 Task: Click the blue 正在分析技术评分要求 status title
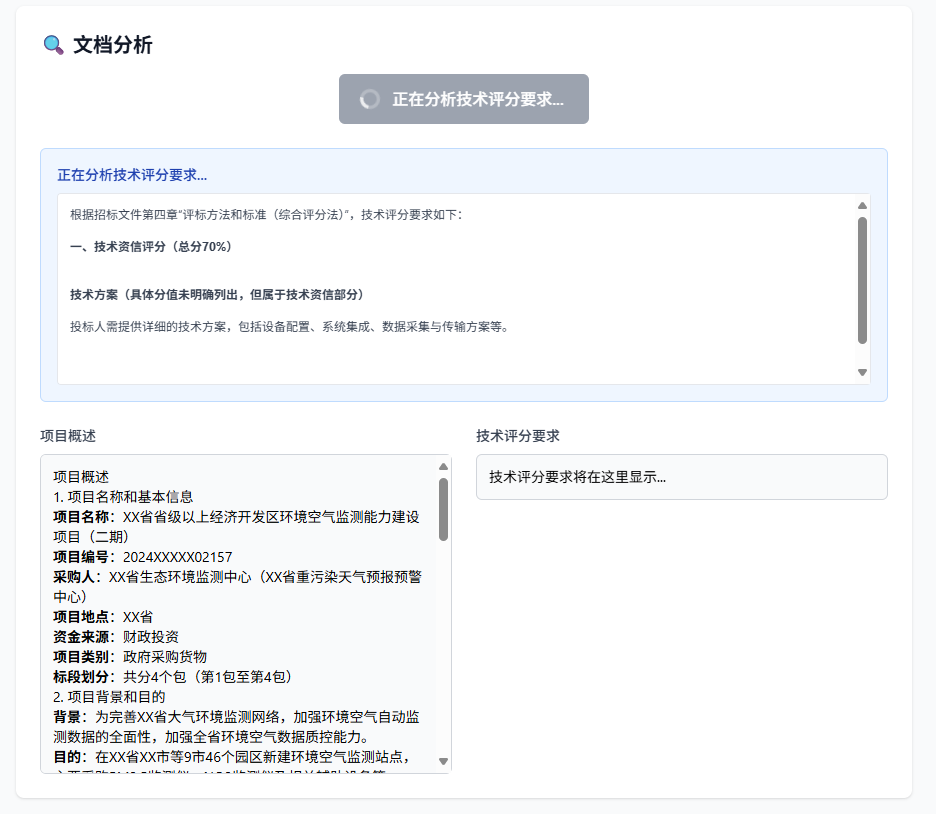pyautogui.click(x=132, y=175)
